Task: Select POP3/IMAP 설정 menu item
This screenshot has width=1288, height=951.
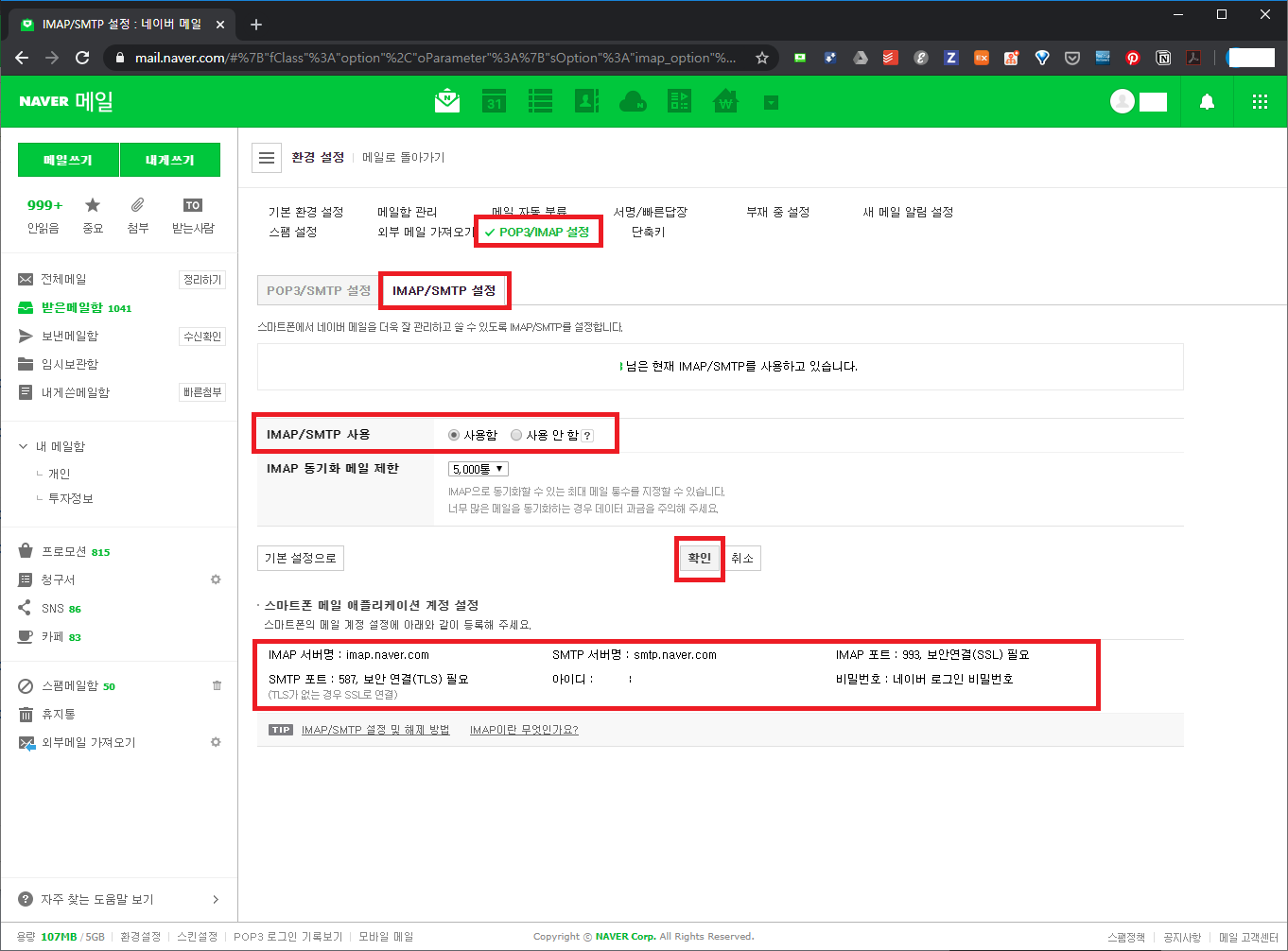Action: tap(537, 232)
